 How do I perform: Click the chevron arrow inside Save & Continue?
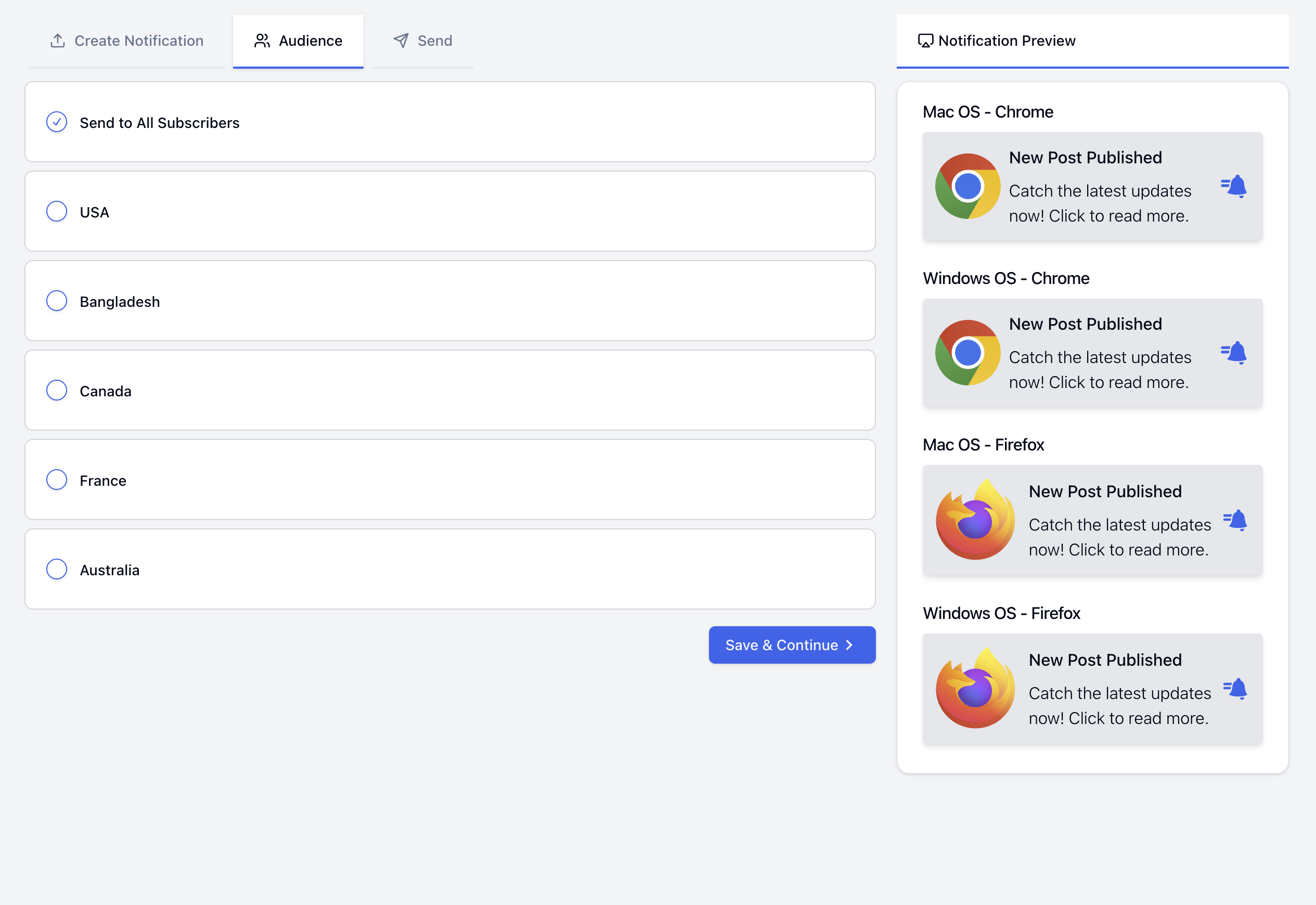[849, 645]
